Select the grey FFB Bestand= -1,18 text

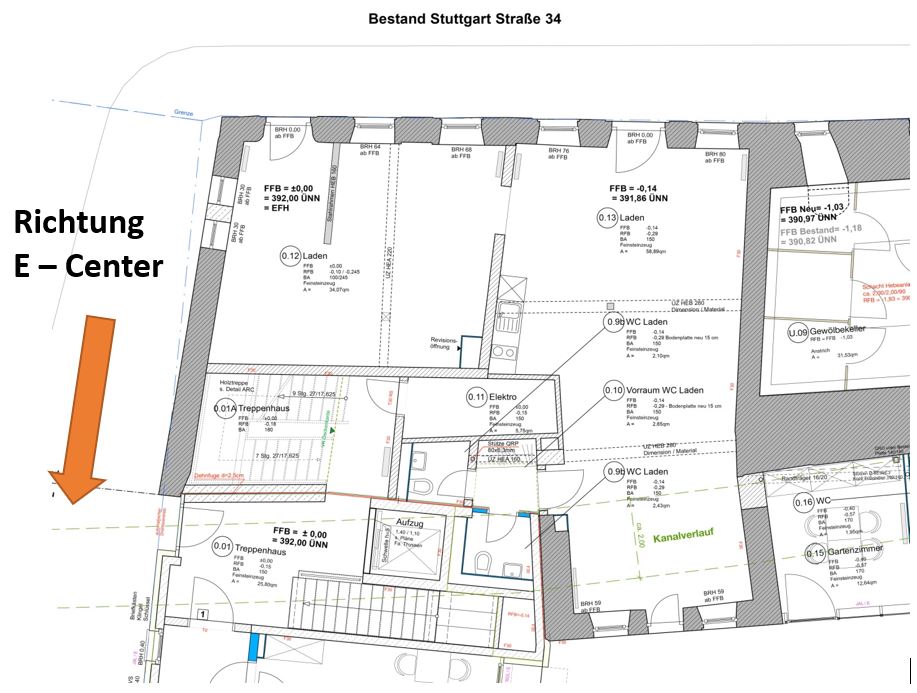[x=824, y=235]
